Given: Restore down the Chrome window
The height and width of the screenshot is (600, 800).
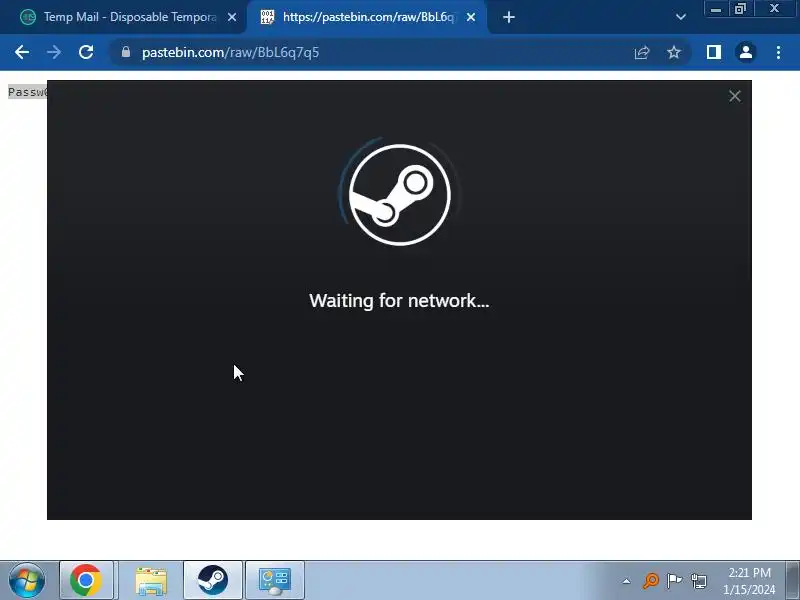Looking at the screenshot, I should click(x=740, y=9).
